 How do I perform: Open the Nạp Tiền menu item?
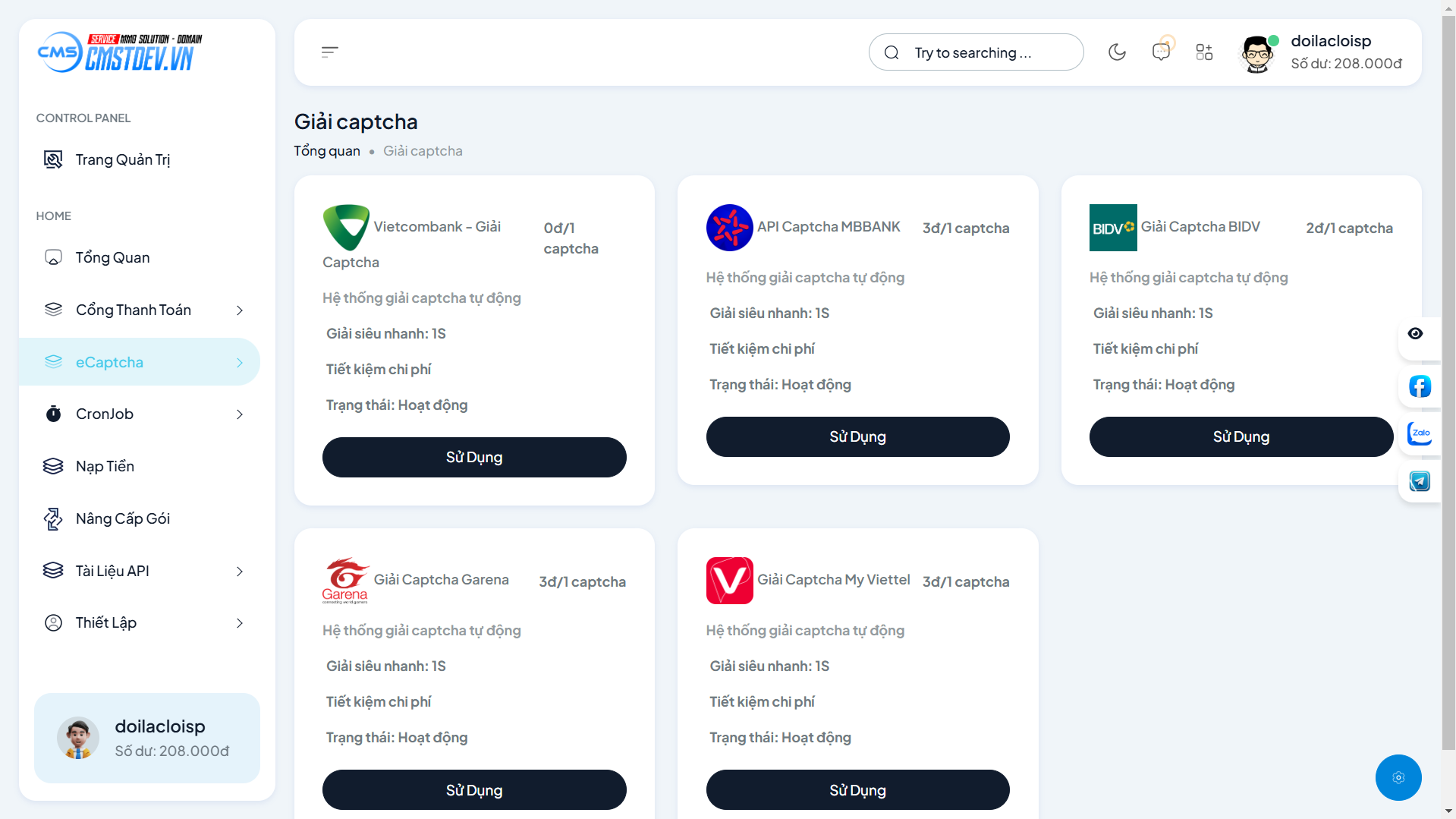coord(105,466)
